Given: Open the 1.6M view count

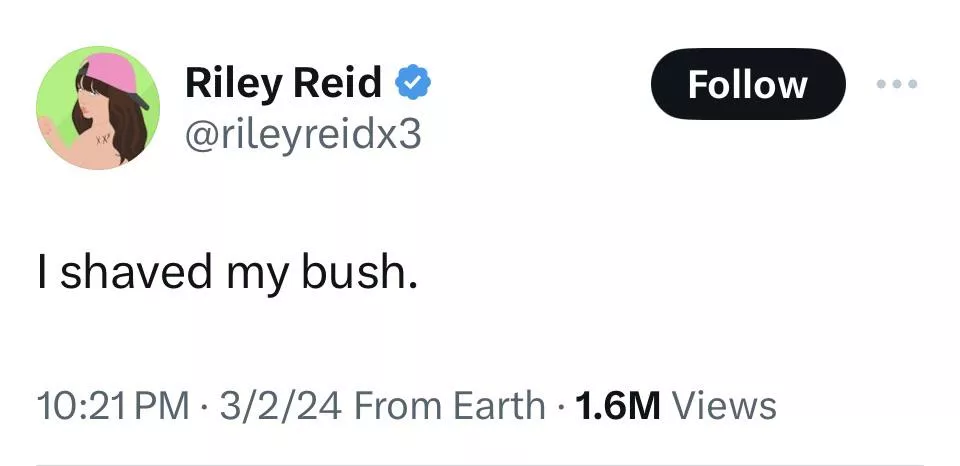Looking at the screenshot, I should coord(619,405).
